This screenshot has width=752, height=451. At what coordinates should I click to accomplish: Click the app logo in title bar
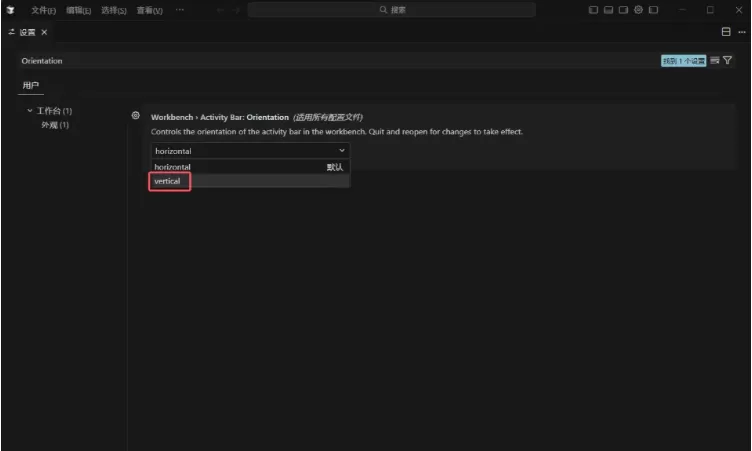[x=11, y=10]
